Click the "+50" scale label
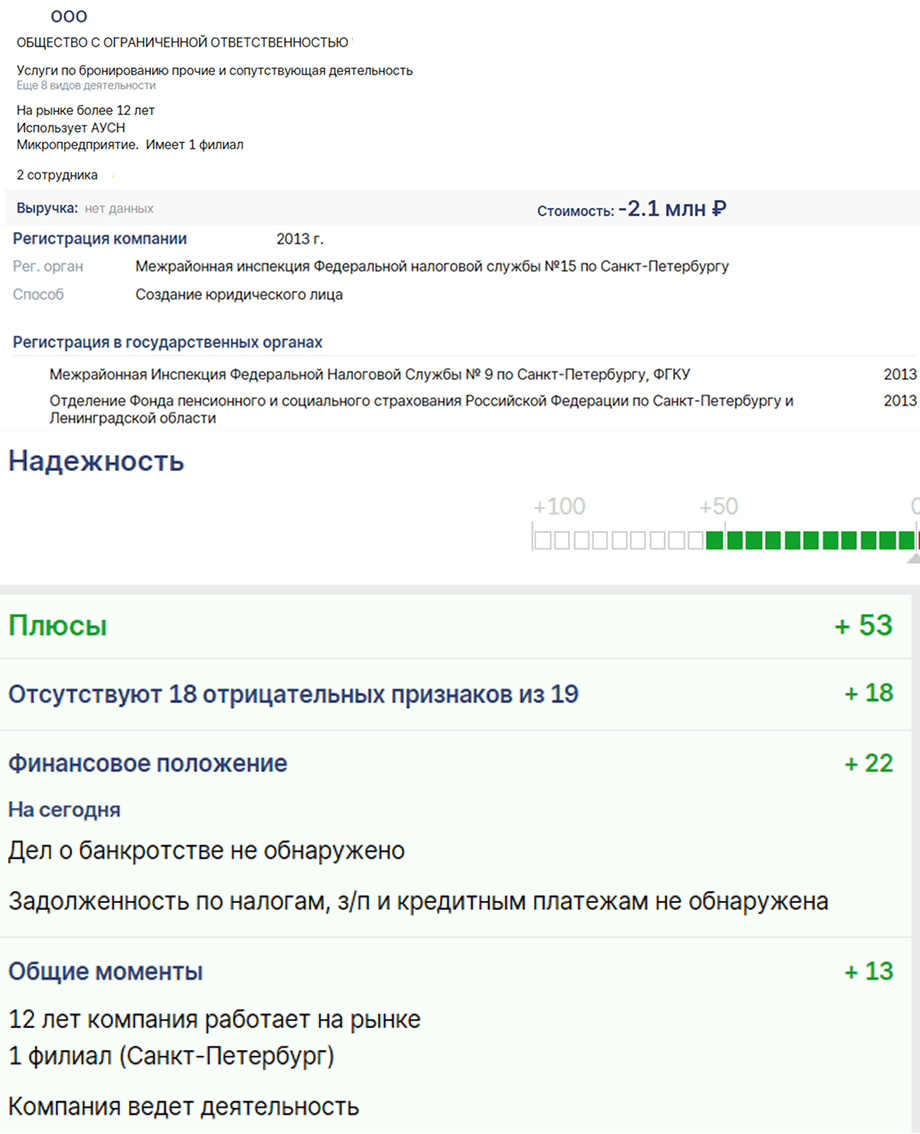 point(718,506)
